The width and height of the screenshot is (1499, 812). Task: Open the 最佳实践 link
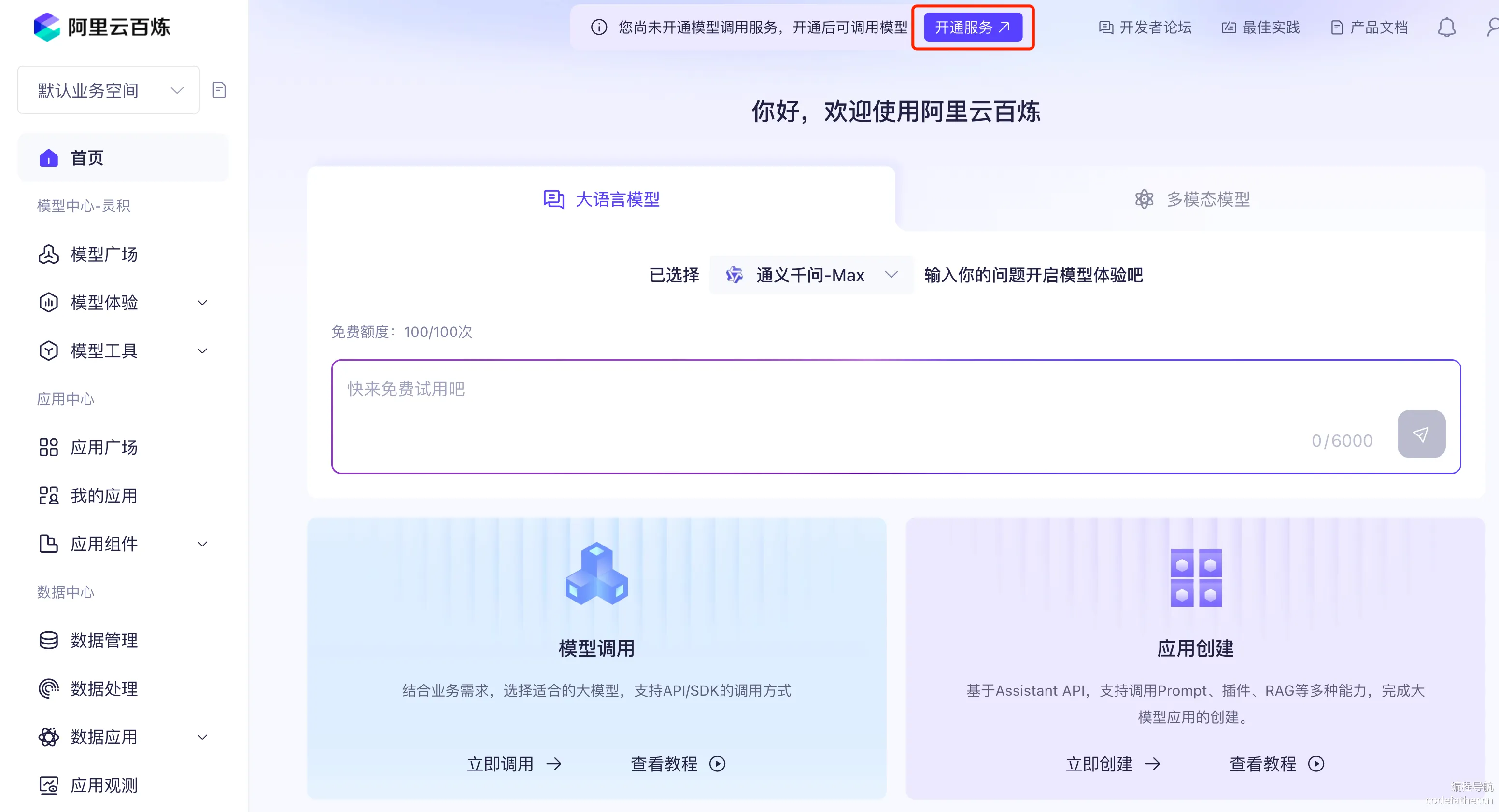click(1260, 28)
